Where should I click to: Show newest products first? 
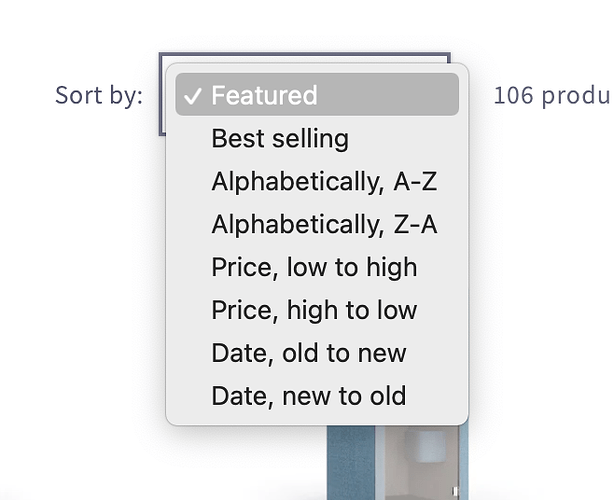[x=308, y=396]
